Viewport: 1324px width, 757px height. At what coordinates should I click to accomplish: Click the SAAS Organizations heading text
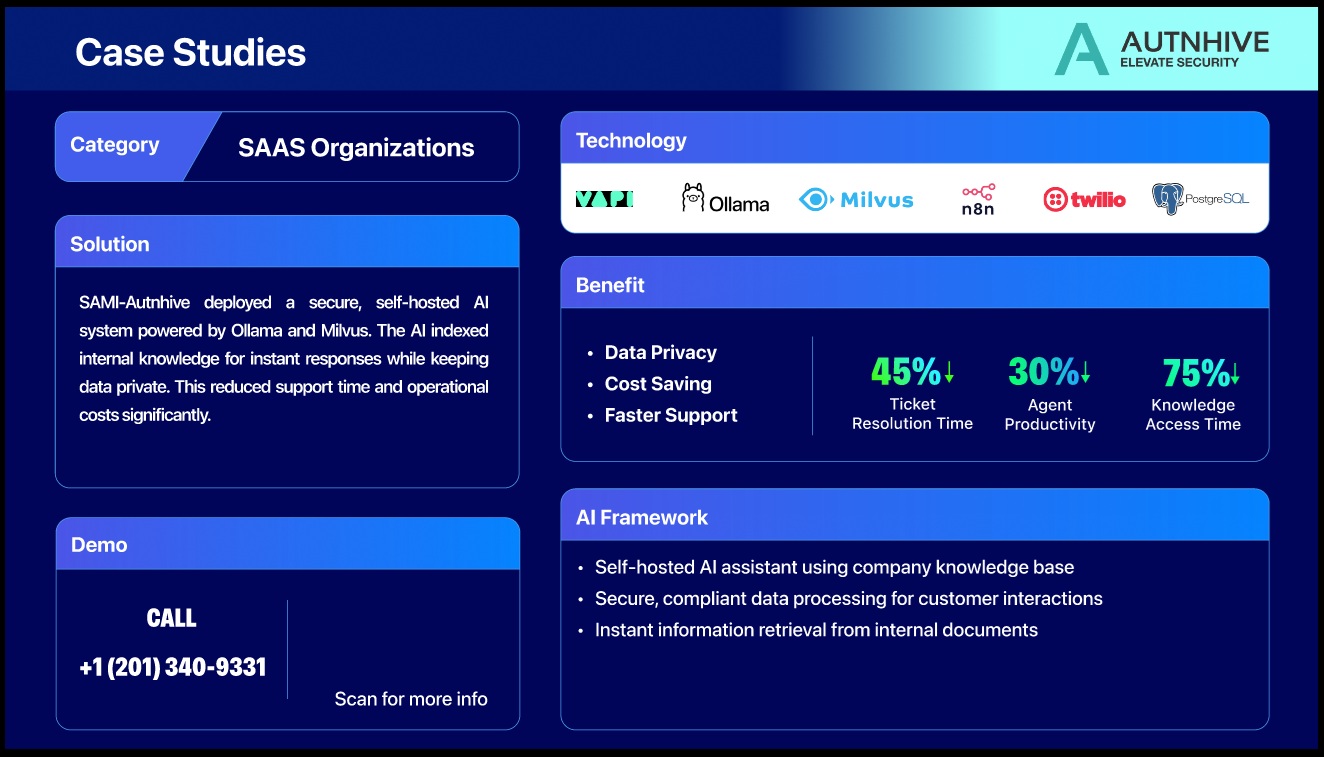click(356, 147)
